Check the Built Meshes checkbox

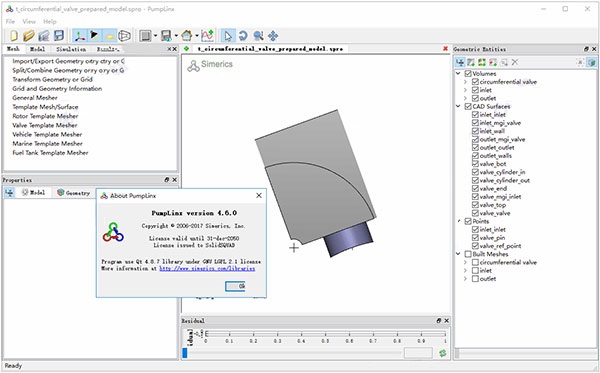pyautogui.click(x=468, y=254)
